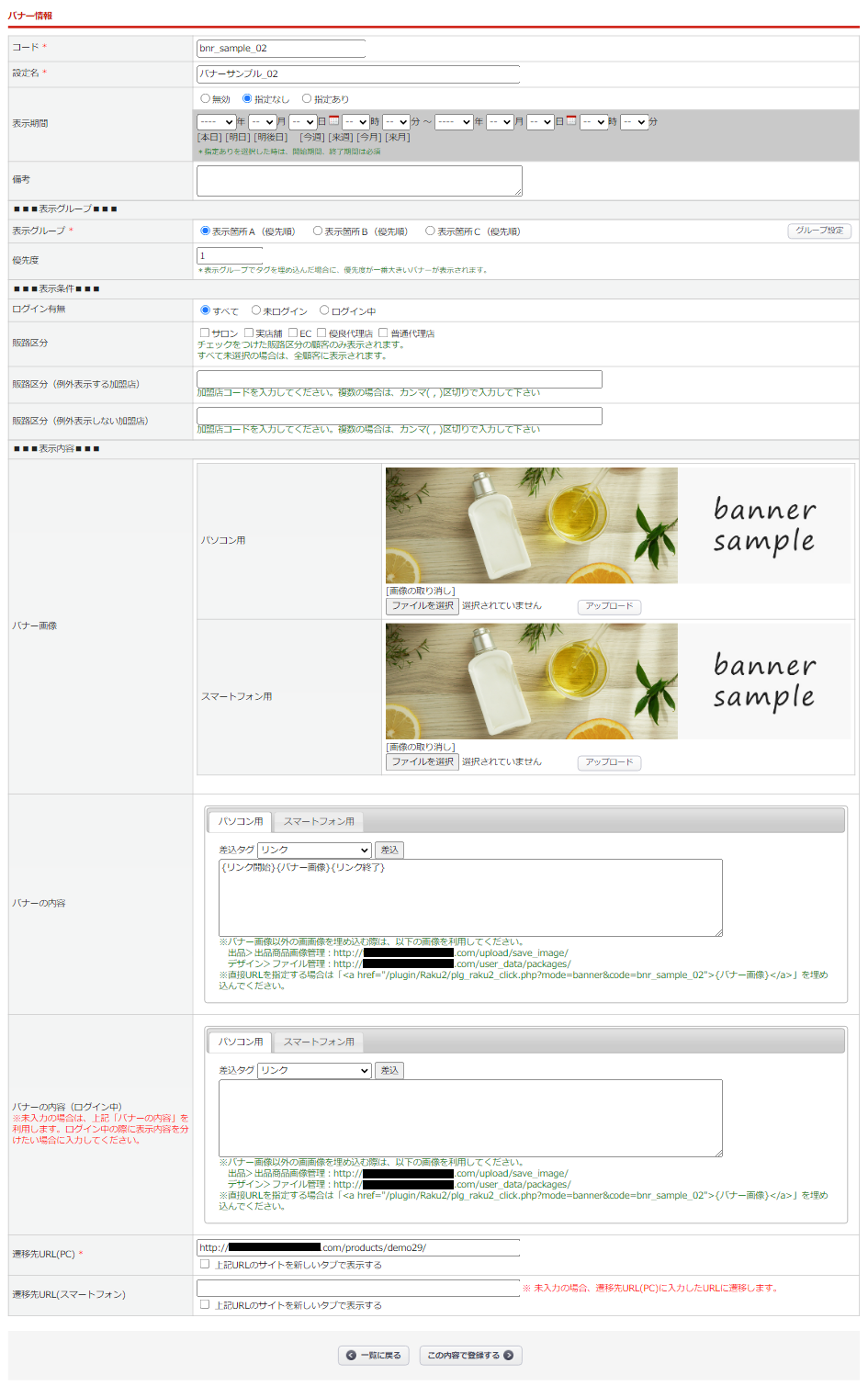Check the 実店舗 sales channel box
Viewport: 868px width, 1386px height.
[249, 332]
